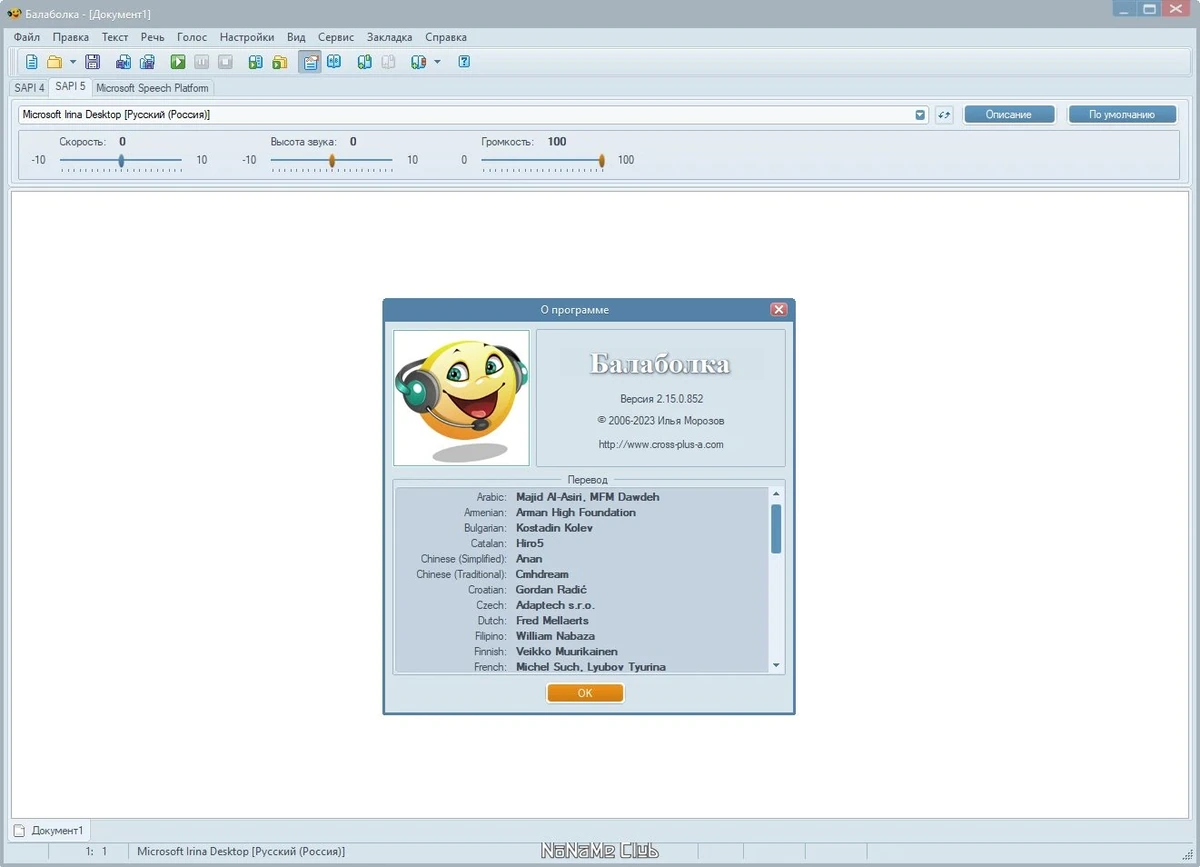Toggle the highlighted clipboard panel icon
1200x867 pixels.
pos(310,62)
